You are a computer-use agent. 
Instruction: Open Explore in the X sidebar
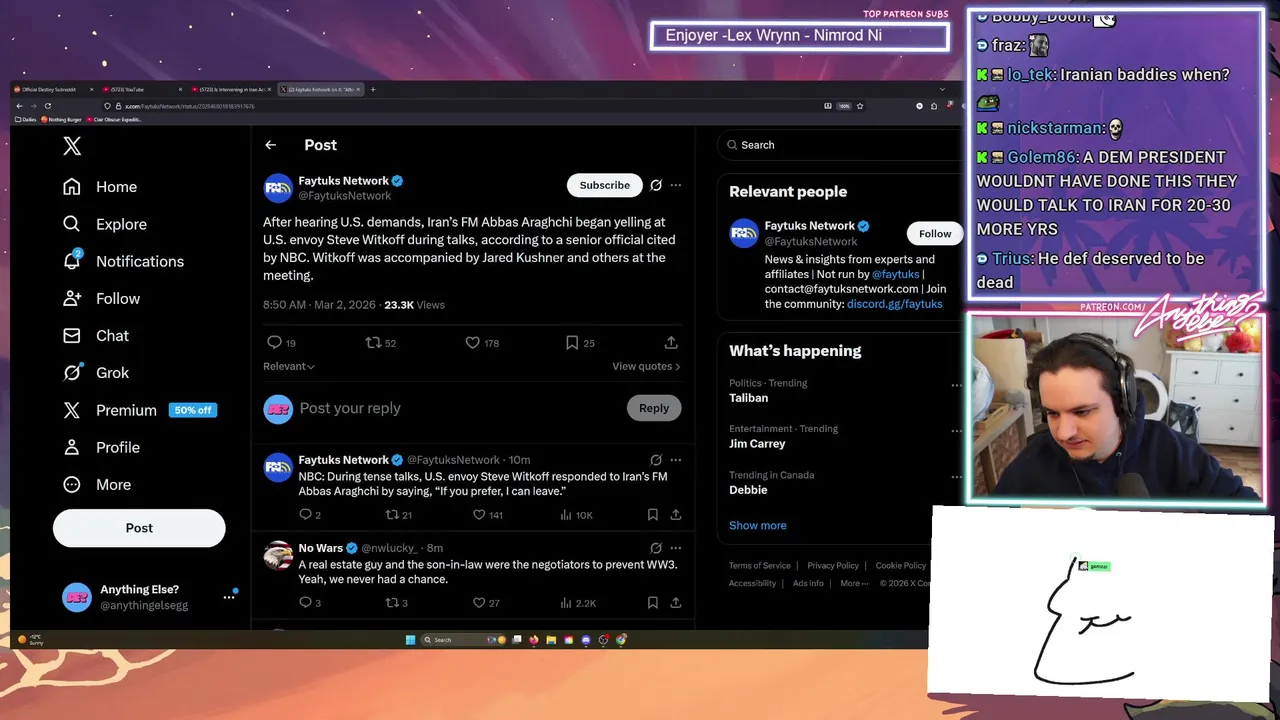[x=105, y=224]
